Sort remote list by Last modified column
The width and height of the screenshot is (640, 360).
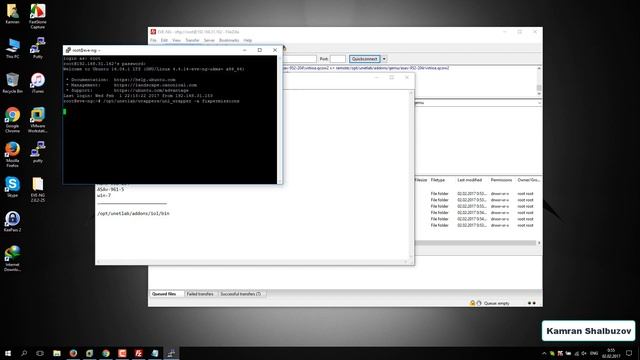coord(469,180)
